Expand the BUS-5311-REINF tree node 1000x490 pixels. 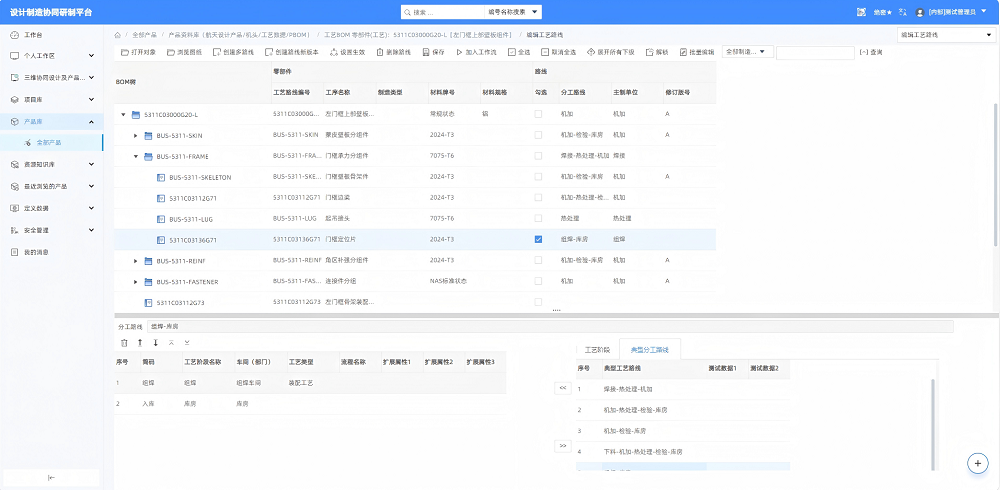135,260
